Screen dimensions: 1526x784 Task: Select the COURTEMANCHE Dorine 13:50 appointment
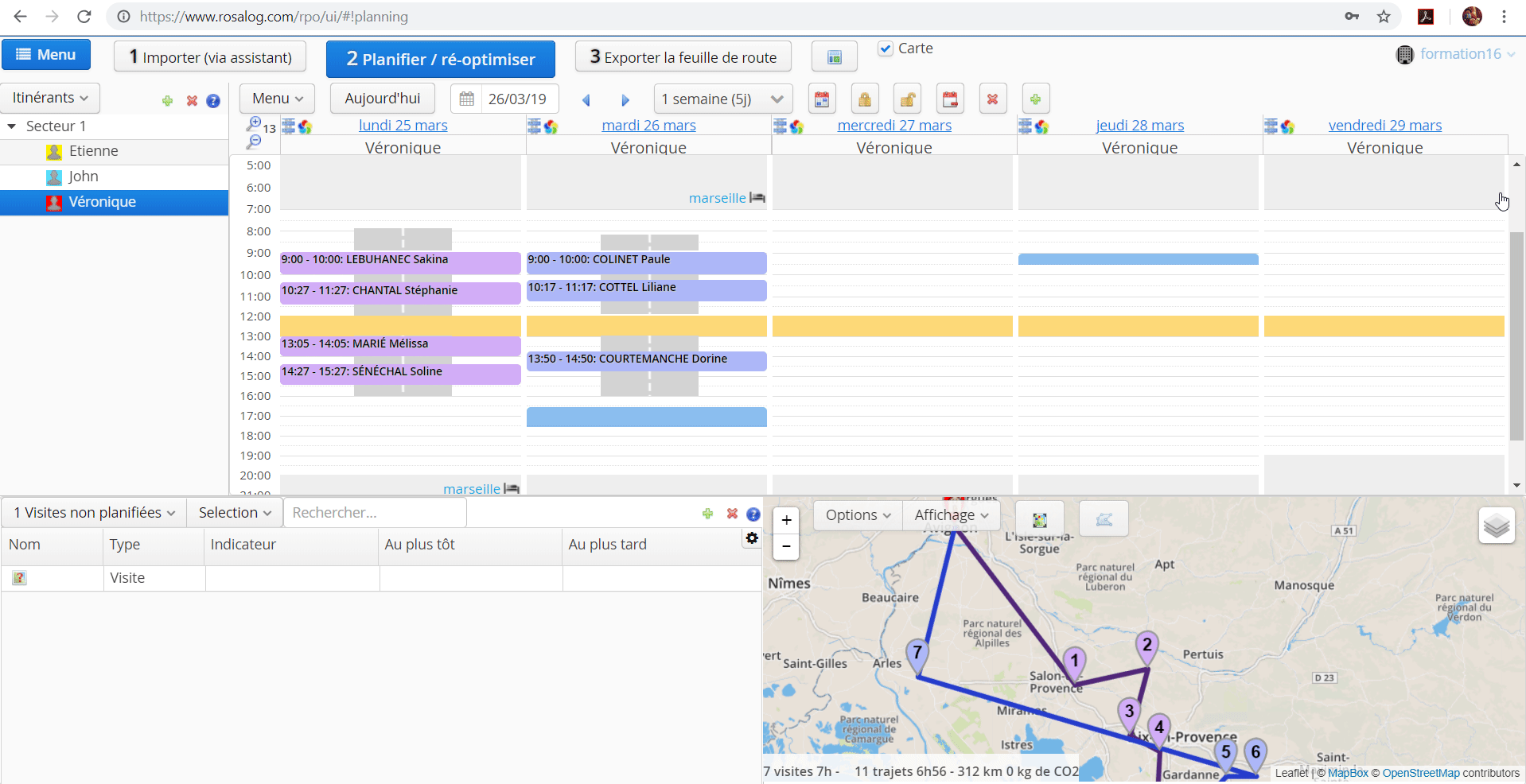(647, 361)
